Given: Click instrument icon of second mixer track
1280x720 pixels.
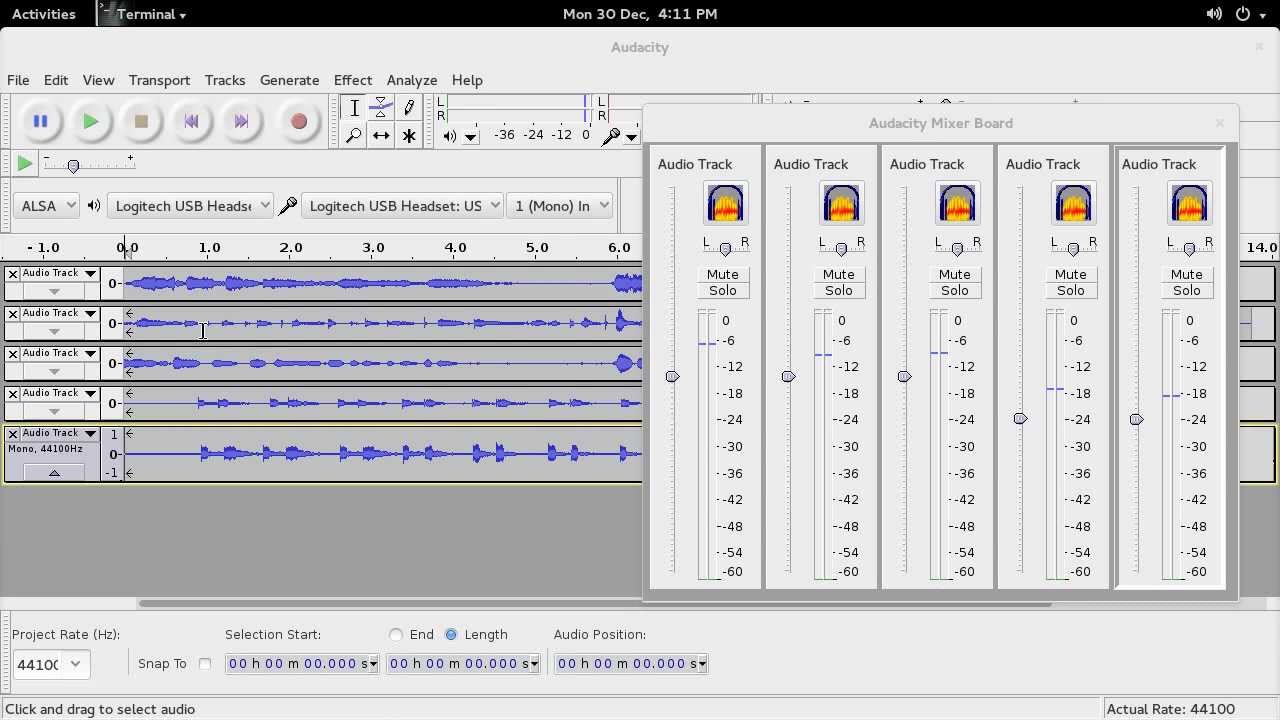Looking at the screenshot, I should point(841,204).
